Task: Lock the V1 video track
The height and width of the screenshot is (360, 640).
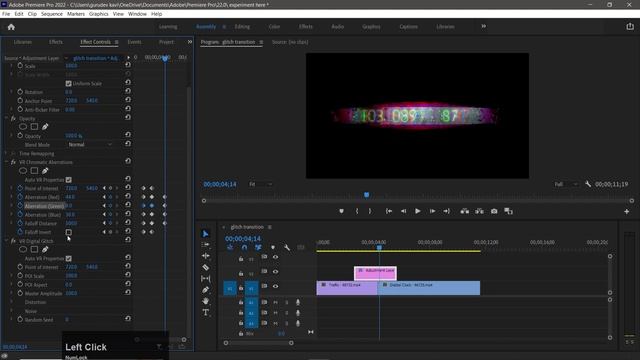Action: (241, 288)
